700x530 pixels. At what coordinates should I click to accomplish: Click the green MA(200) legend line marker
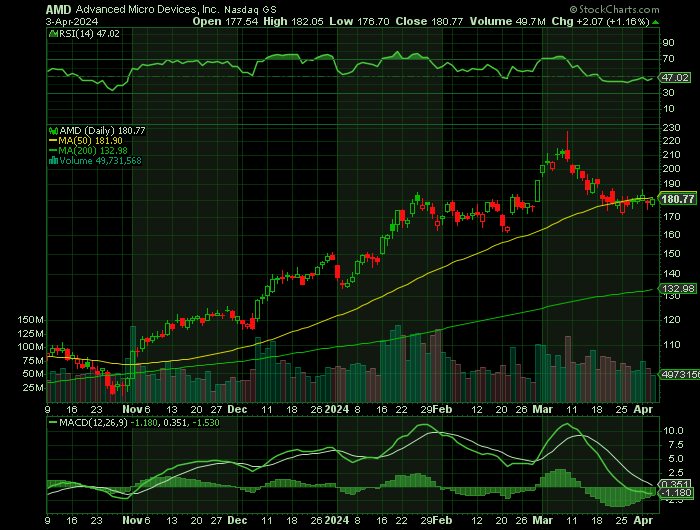coord(53,151)
